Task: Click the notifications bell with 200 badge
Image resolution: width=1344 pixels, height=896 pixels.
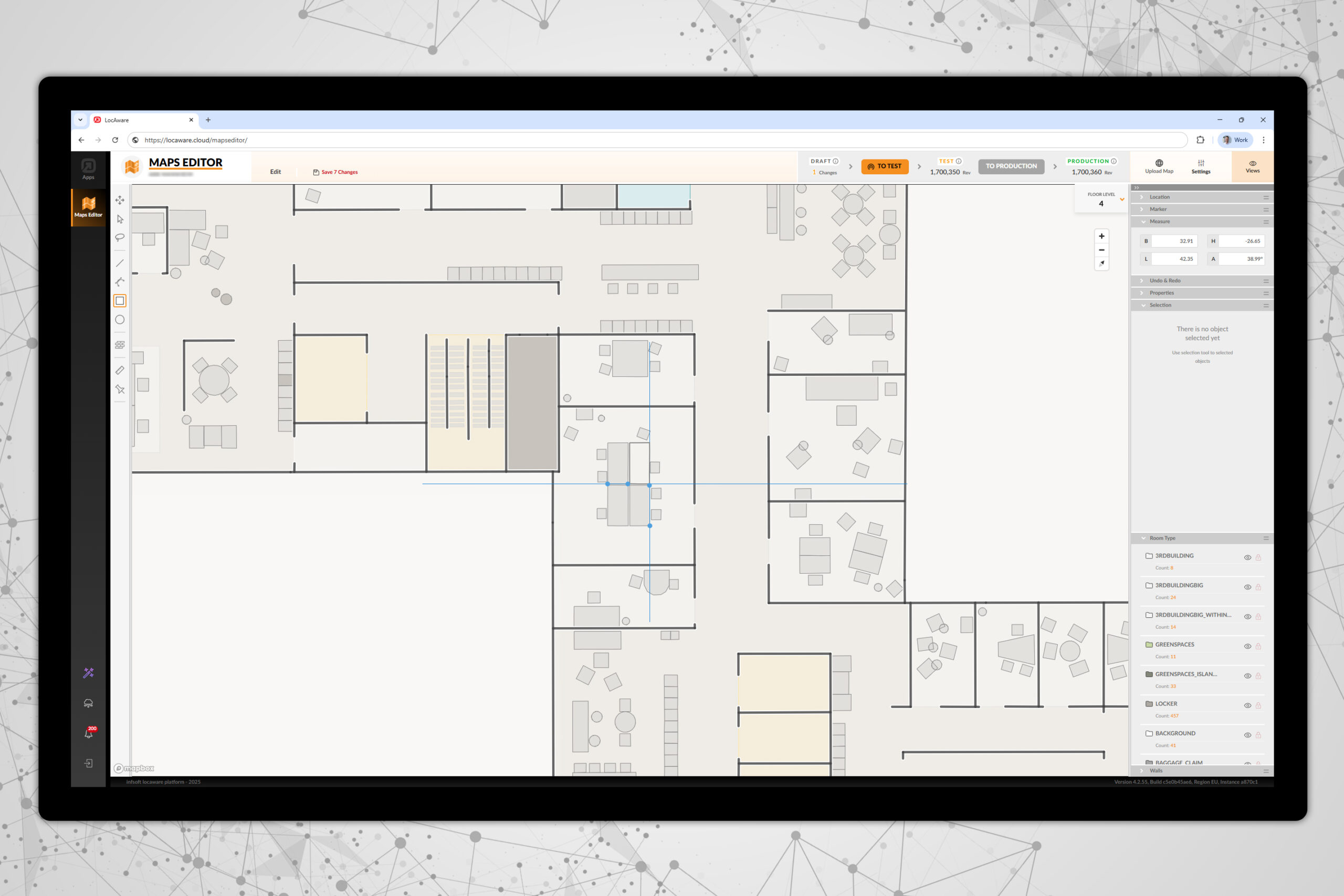Action: (x=89, y=733)
